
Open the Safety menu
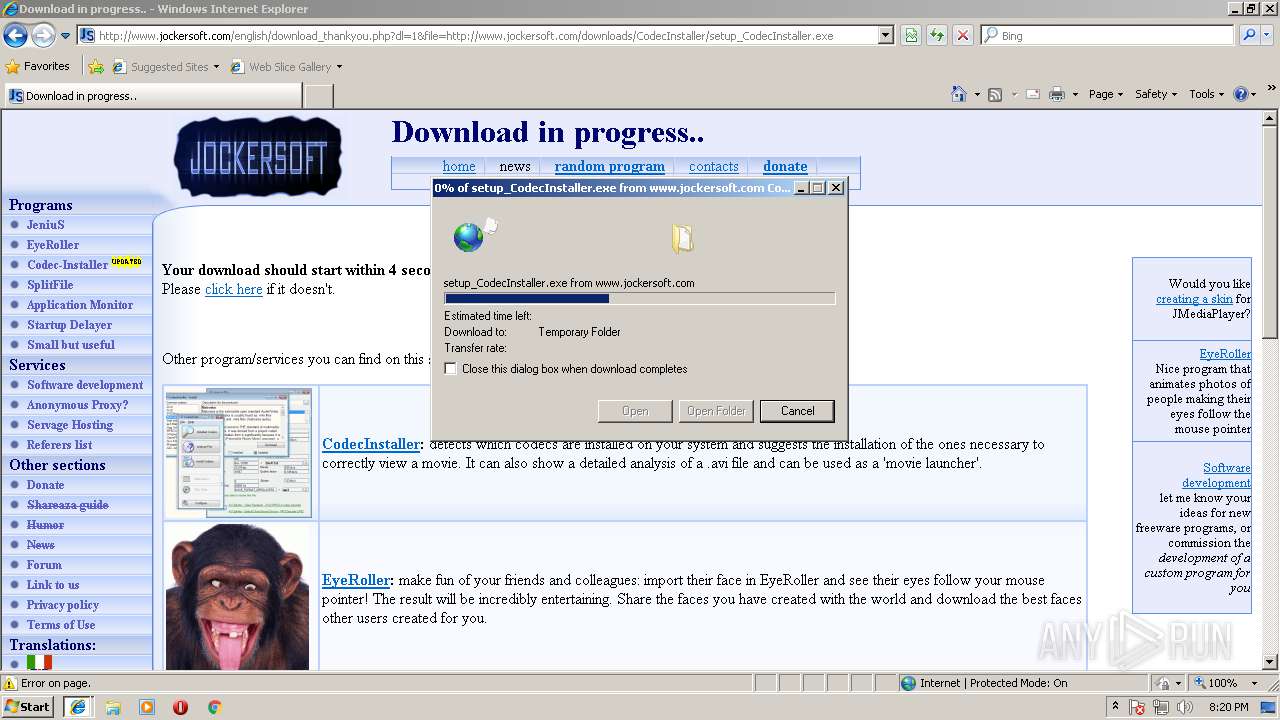[1156, 94]
